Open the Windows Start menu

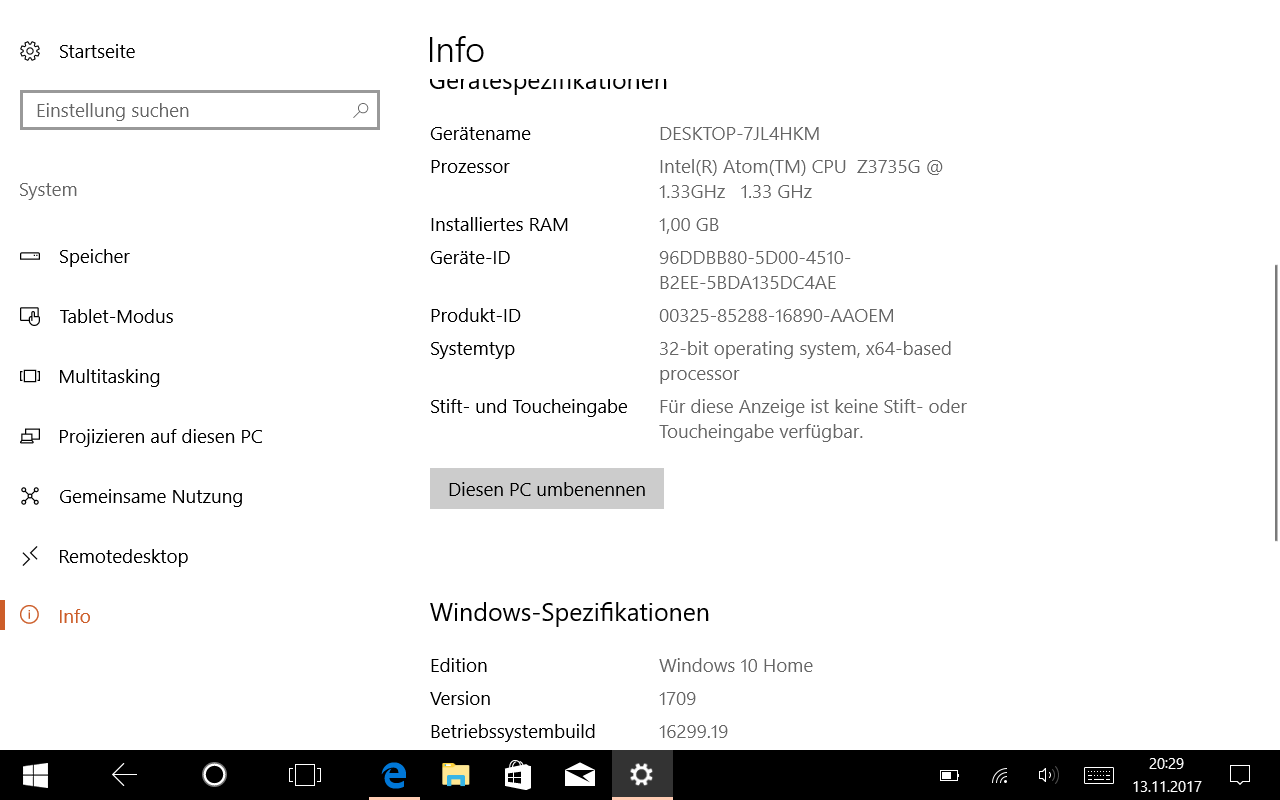point(36,775)
